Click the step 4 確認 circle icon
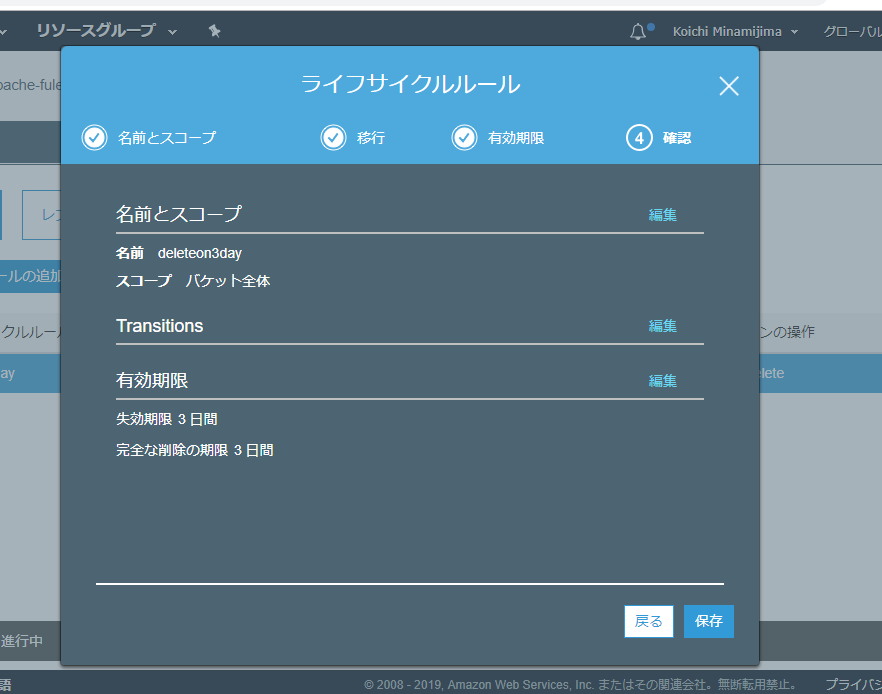 (x=639, y=138)
